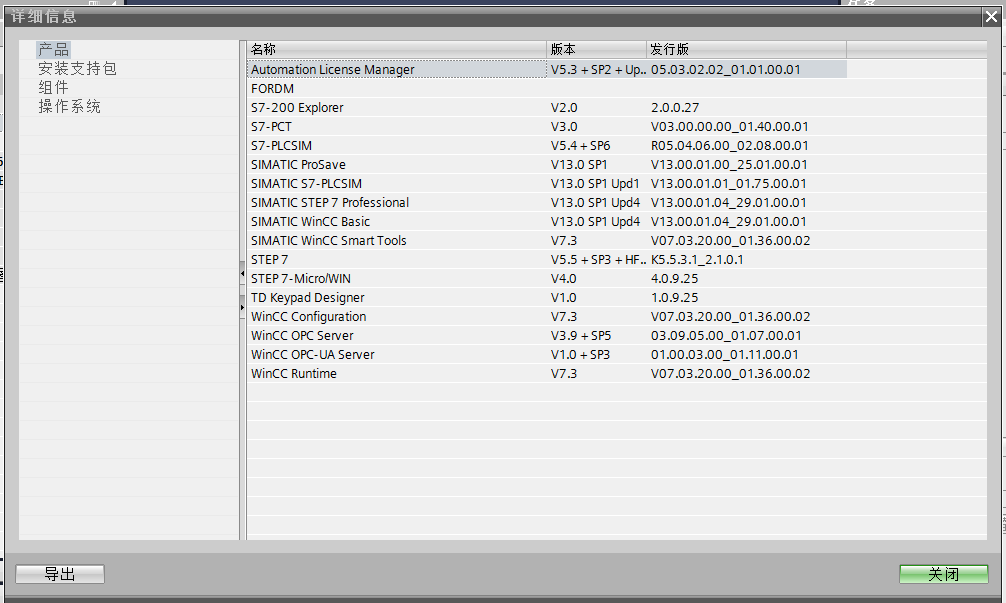
Task: Select the S7-PLCSIM product name
Action: (x=282, y=146)
